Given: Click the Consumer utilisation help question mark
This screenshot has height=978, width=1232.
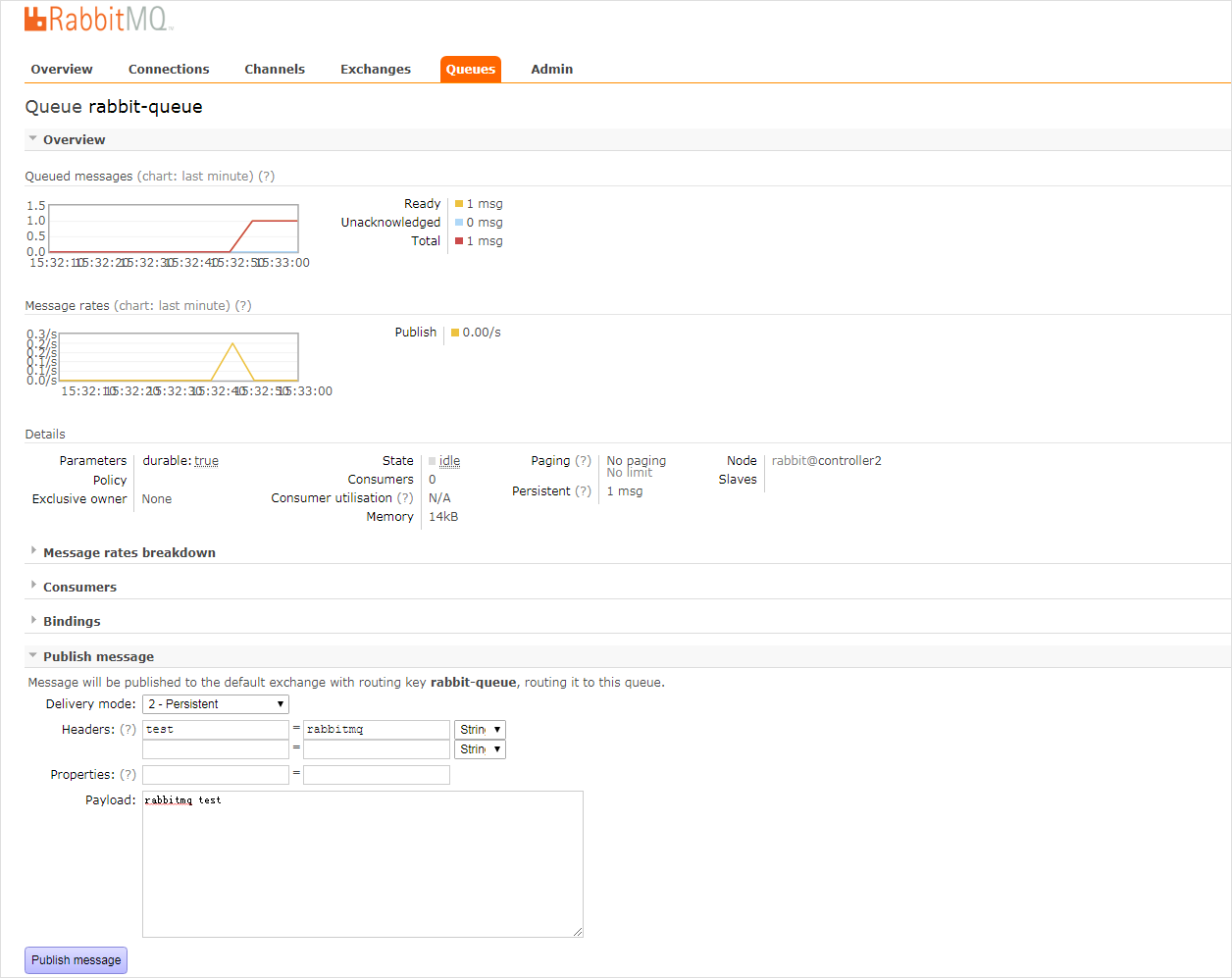Looking at the screenshot, I should 405,498.
